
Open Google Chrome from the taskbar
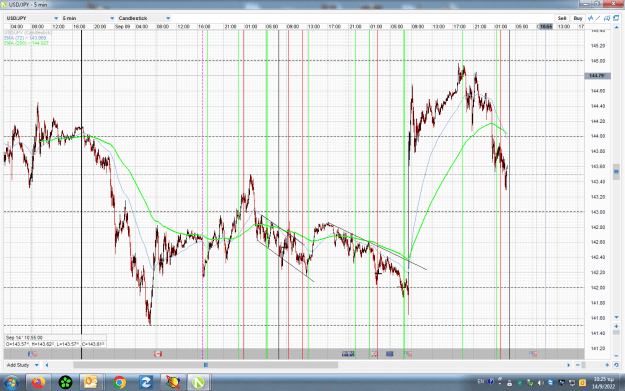(119, 383)
